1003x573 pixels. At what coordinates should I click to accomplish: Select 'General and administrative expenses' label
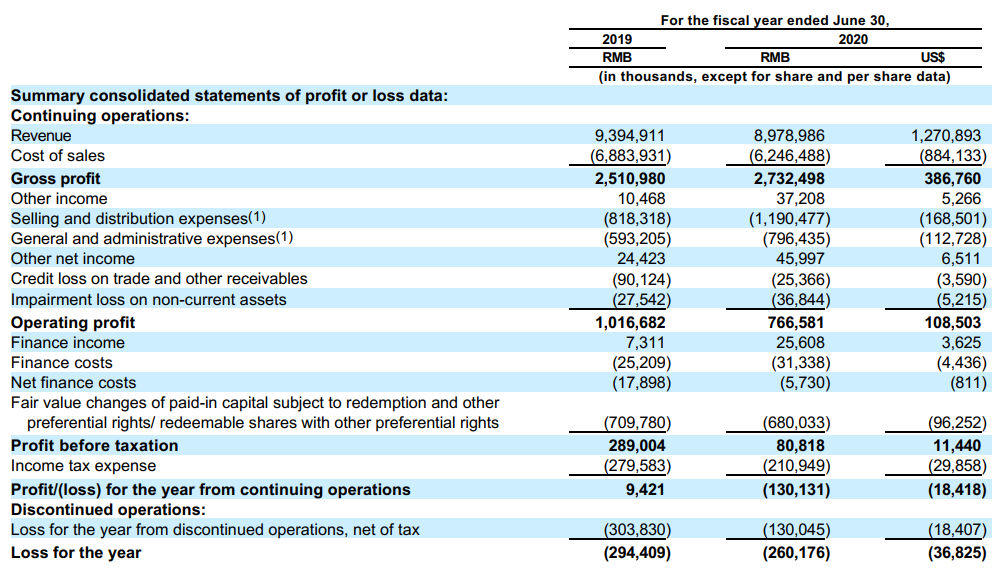point(152,238)
